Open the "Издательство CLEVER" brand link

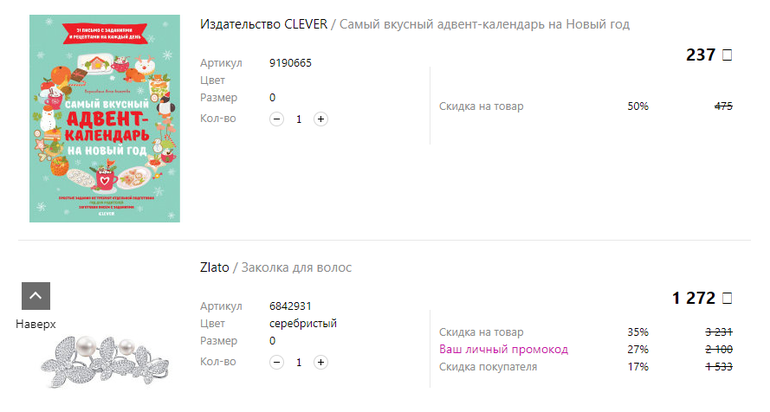click(x=264, y=24)
